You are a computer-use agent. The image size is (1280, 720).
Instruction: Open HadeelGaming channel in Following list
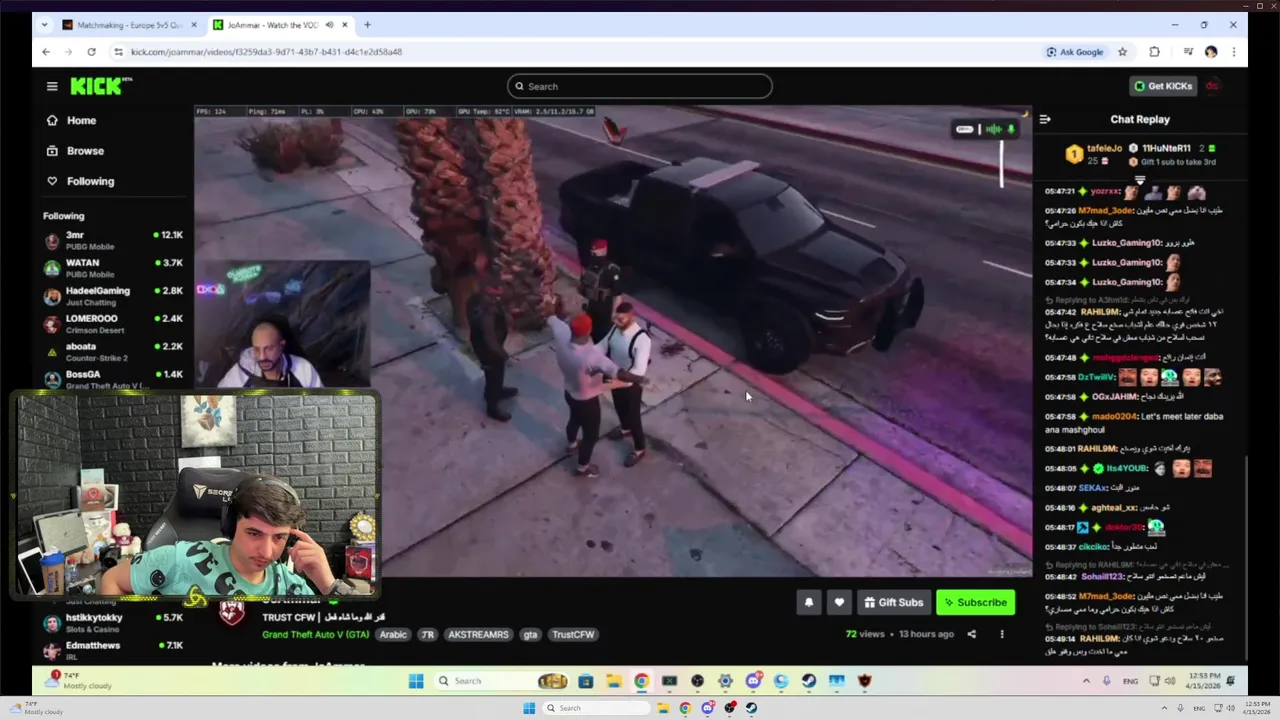[x=113, y=295]
